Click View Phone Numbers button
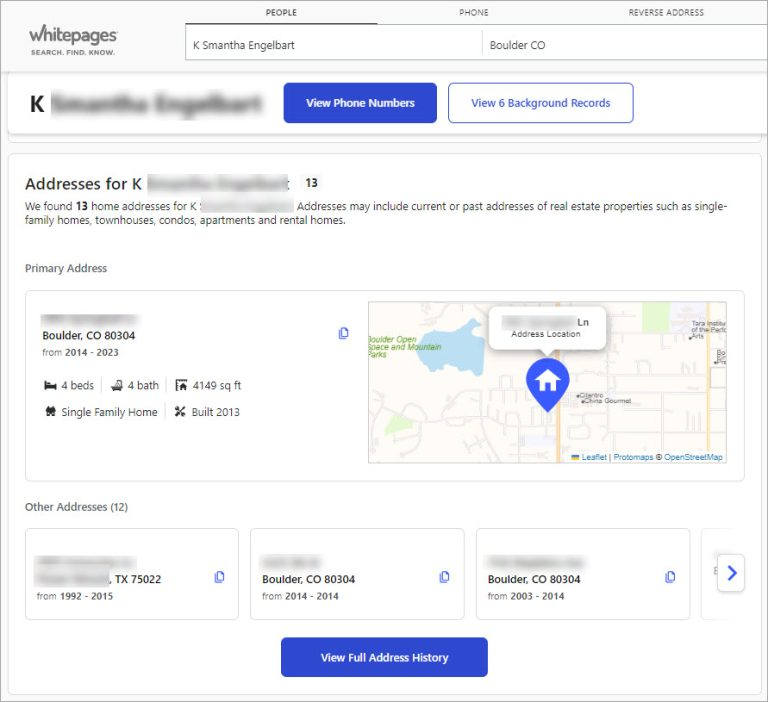Image resolution: width=768 pixels, height=702 pixels. 360,103
